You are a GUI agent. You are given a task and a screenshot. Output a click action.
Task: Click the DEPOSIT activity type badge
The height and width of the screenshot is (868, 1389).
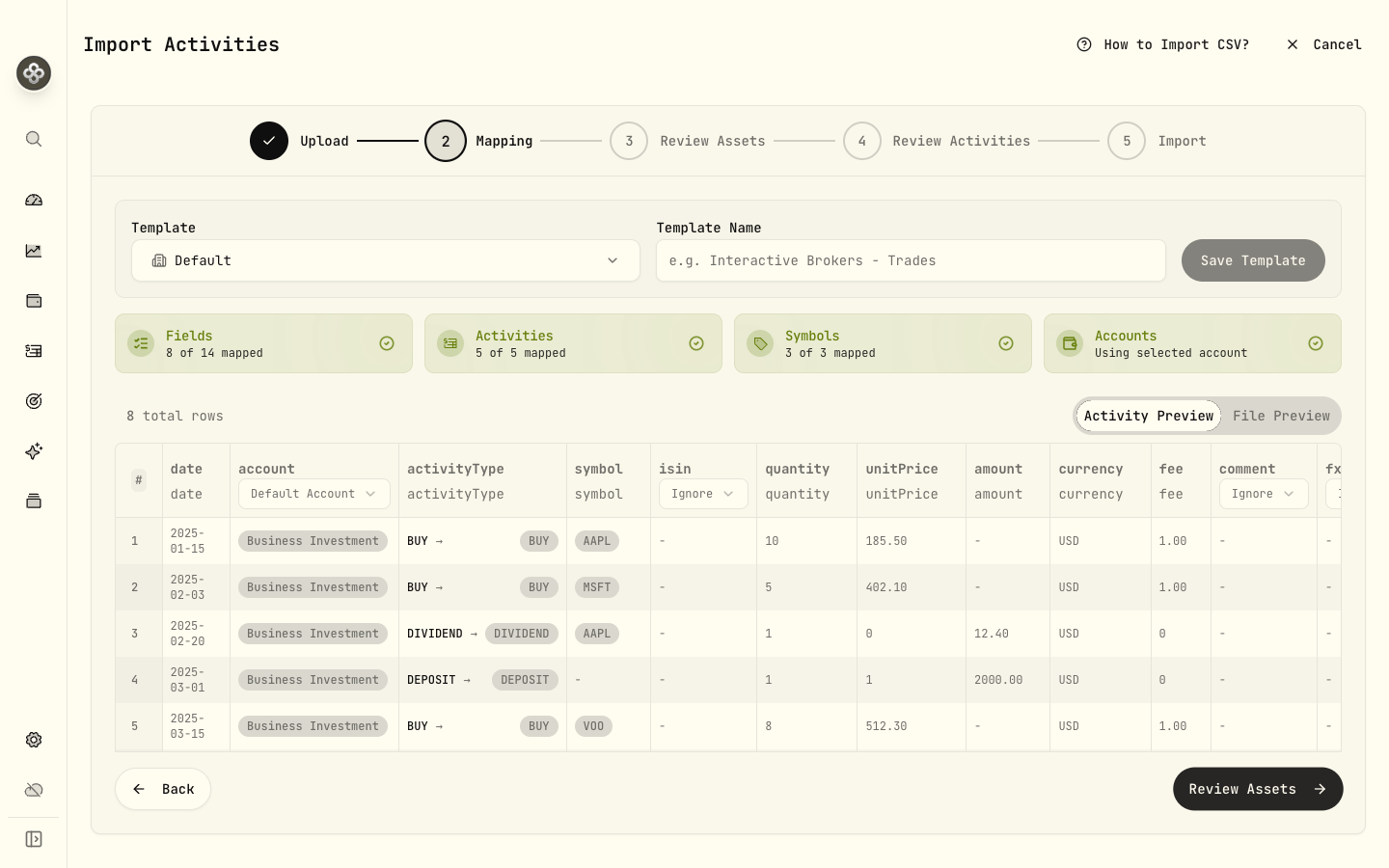[525, 680]
